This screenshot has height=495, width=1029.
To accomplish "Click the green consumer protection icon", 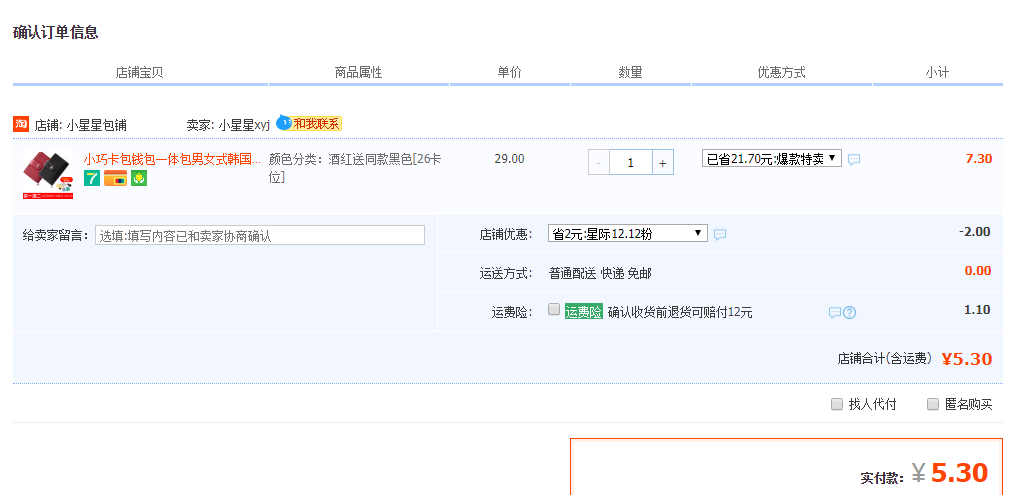I will (x=138, y=178).
